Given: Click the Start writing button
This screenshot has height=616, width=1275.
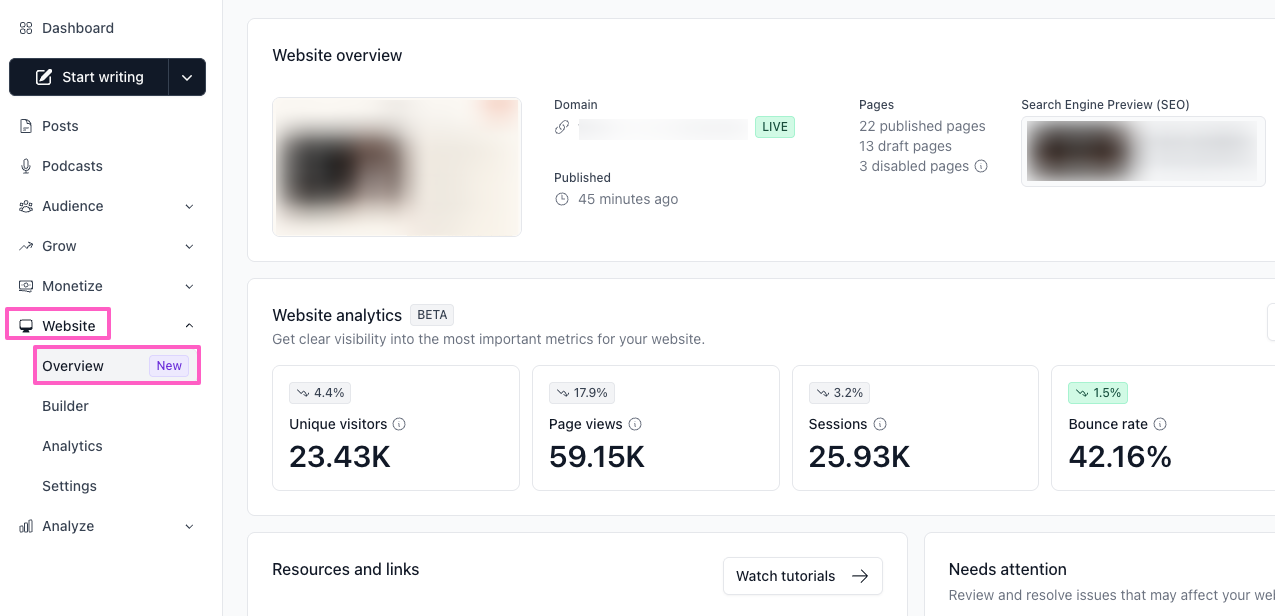Looking at the screenshot, I should click(89, 77).
